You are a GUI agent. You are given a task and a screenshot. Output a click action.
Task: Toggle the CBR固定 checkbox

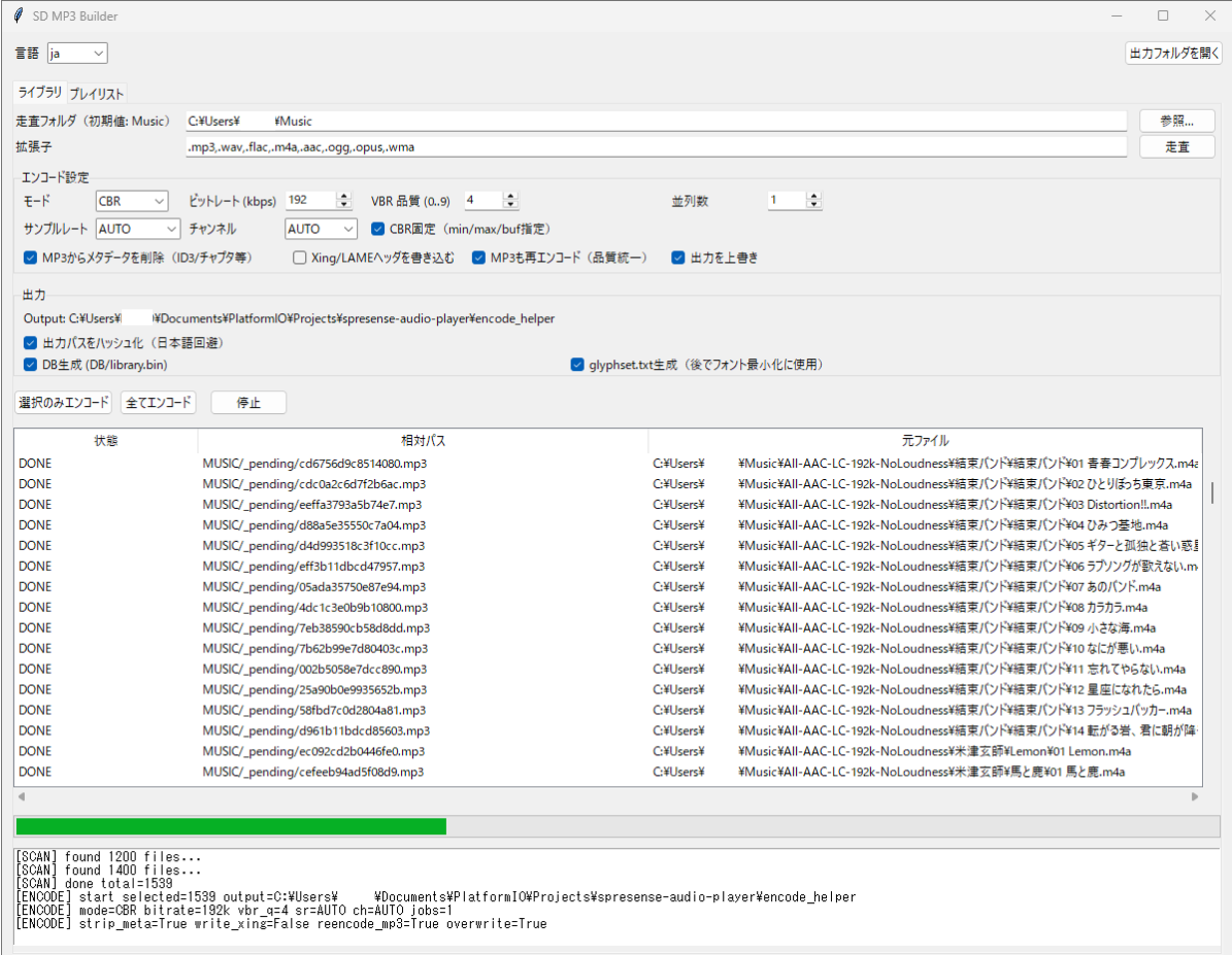pos(378,230)
